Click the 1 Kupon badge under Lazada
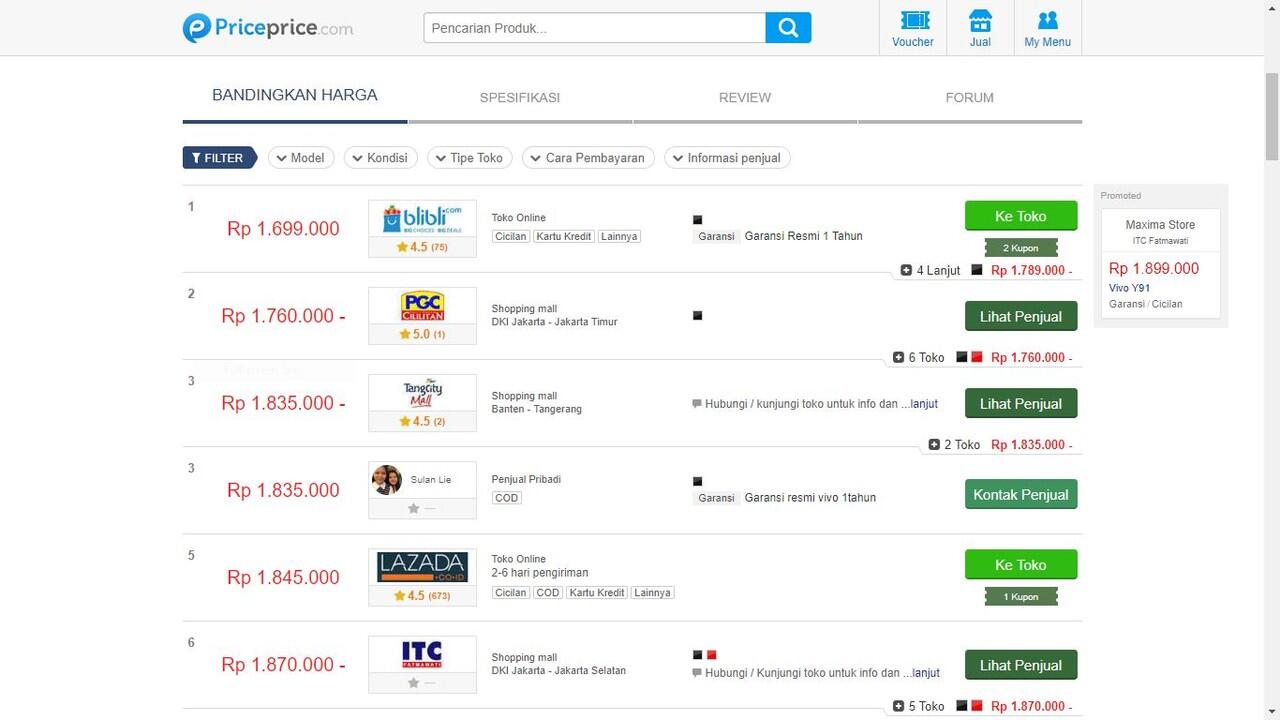The image size is (1280, 720). (1021, 596)
